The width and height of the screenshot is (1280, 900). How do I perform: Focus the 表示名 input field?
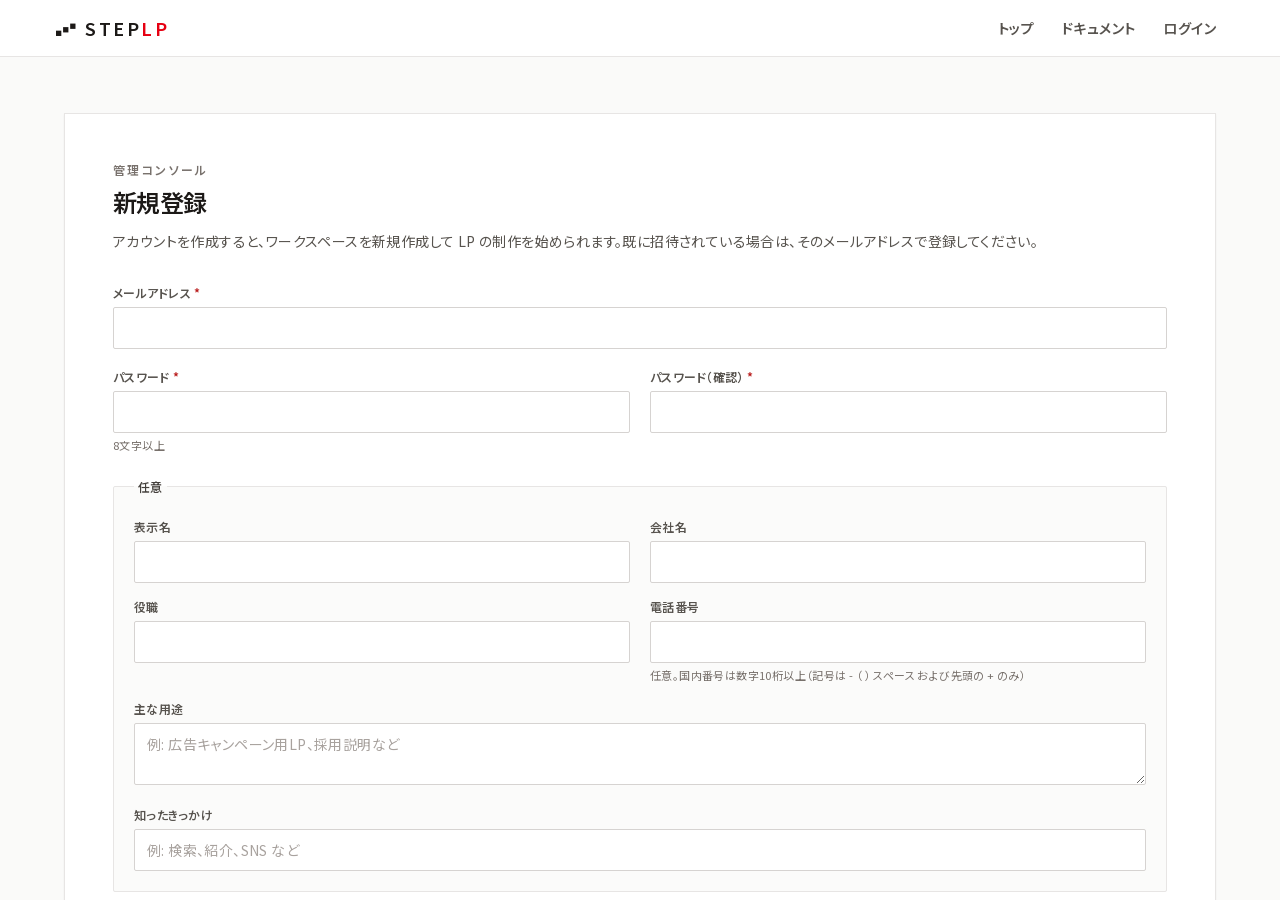382,562
